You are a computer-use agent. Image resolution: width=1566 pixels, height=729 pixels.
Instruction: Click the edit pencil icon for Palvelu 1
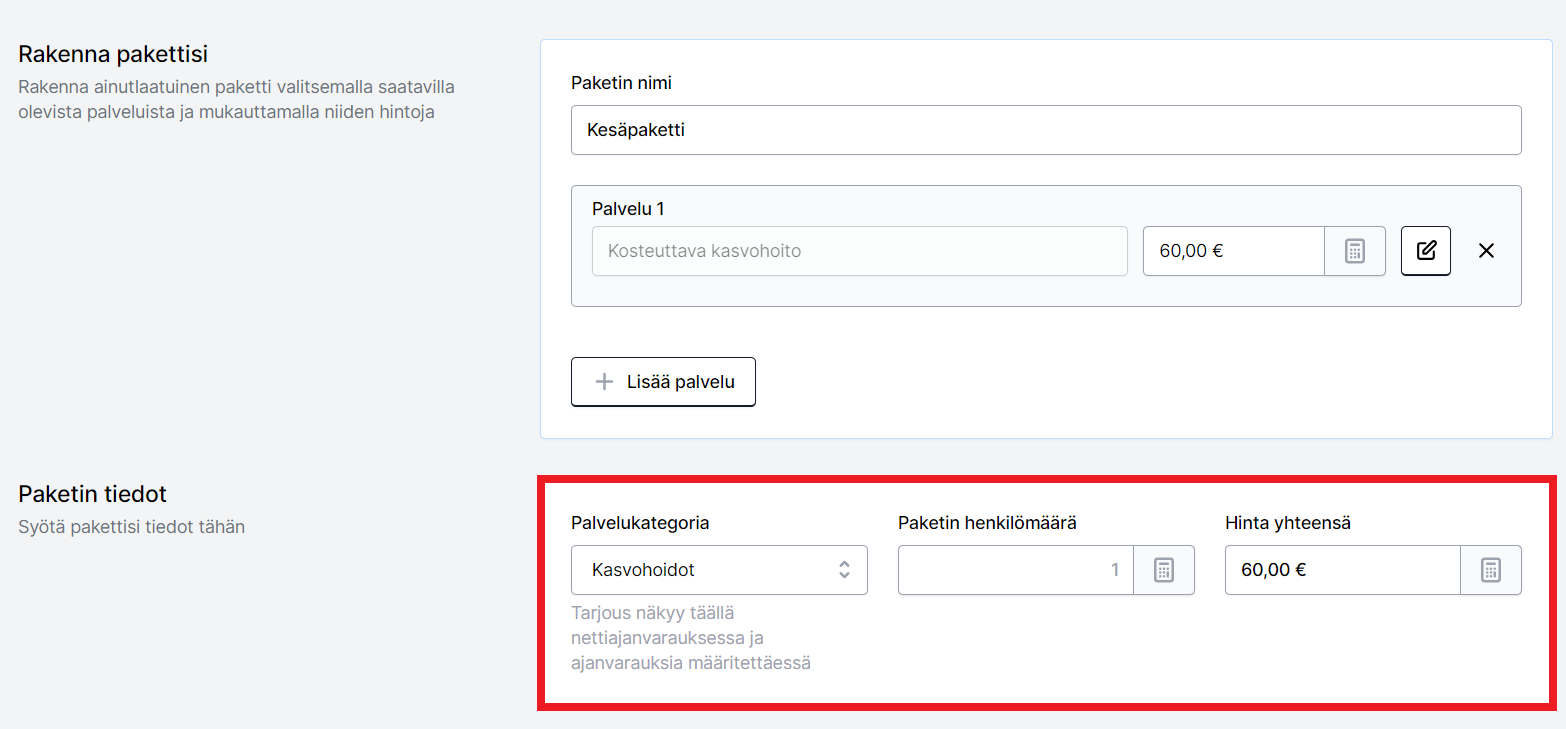tap(1426, 251)
